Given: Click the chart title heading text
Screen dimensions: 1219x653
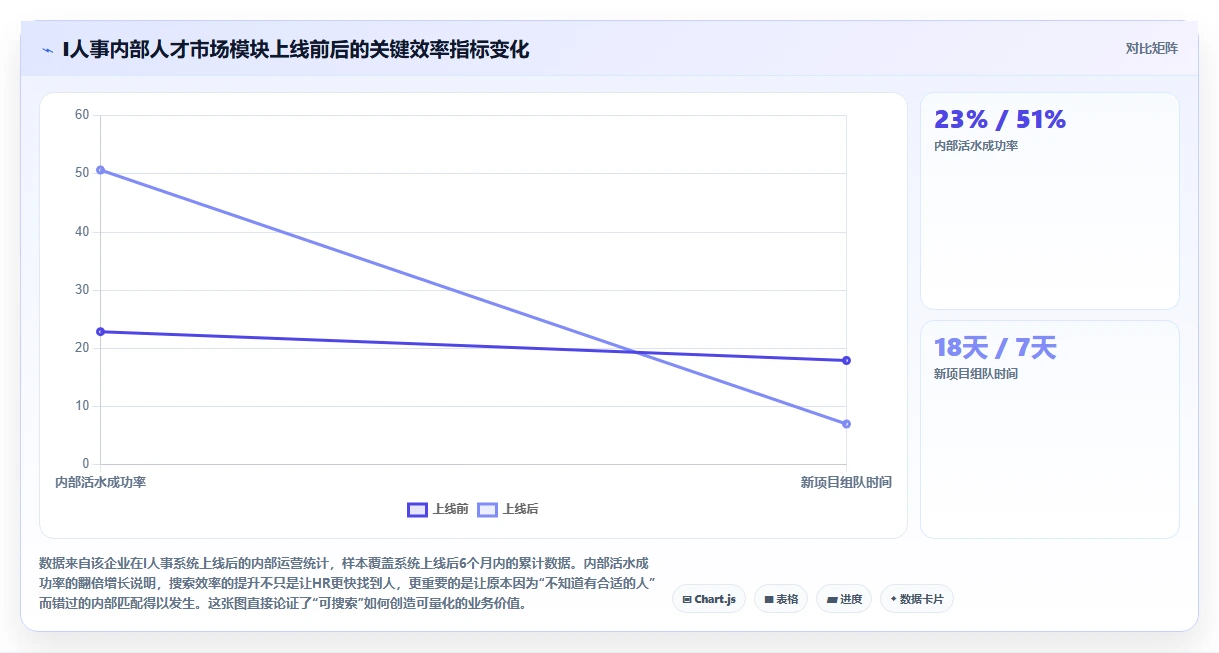Looking at the screenshot, I should click(296, 49).
